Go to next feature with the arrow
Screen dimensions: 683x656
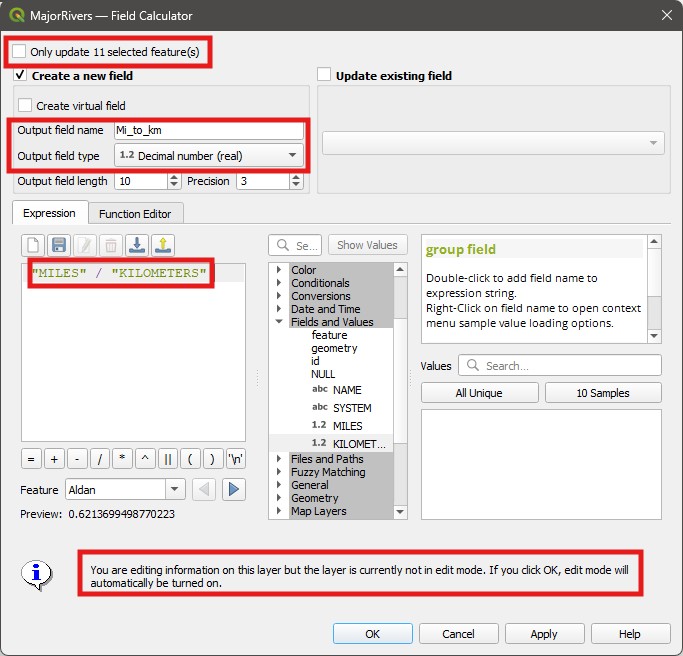coord(234,489)
